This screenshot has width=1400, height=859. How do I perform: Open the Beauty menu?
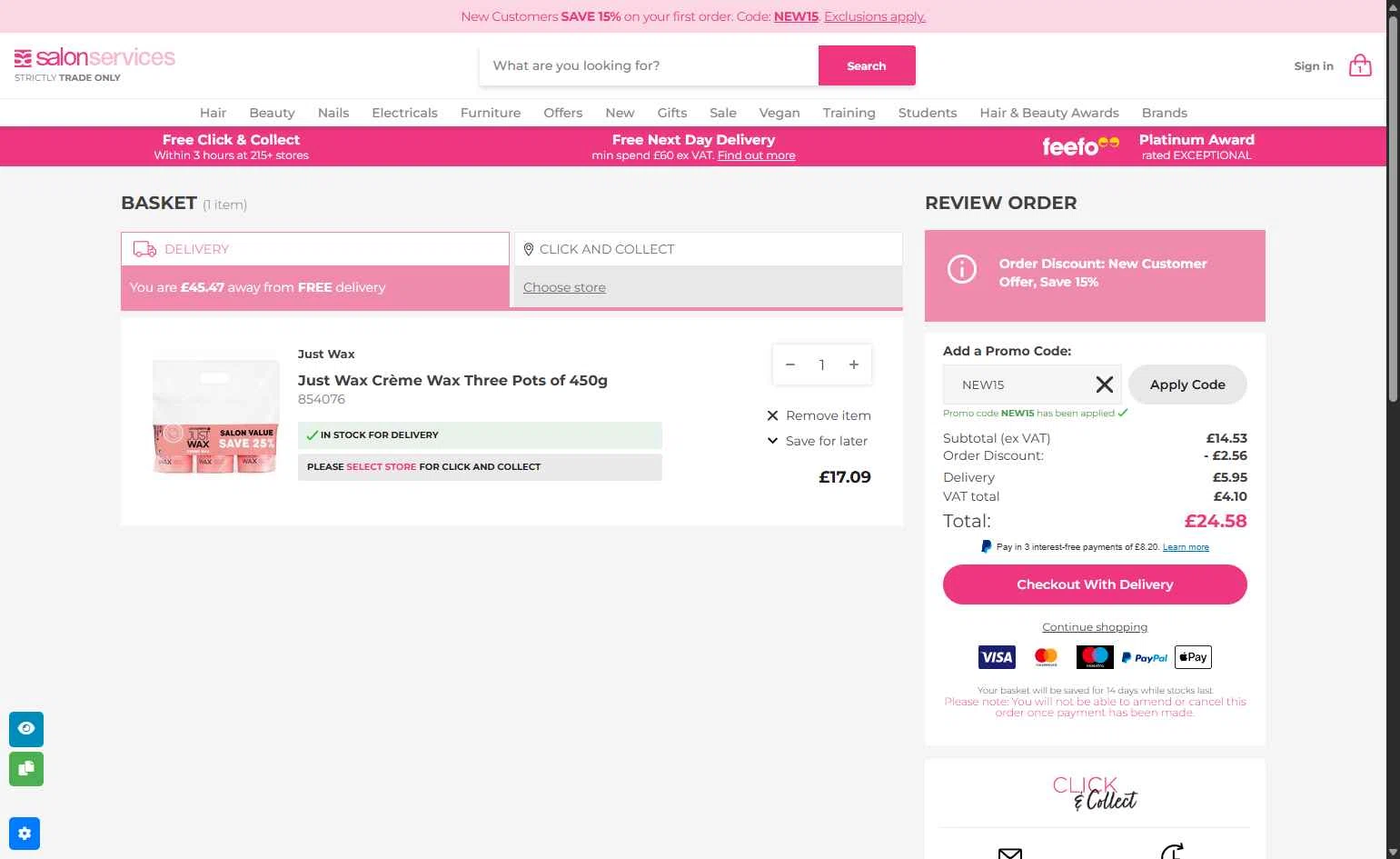tap(272, 113)
